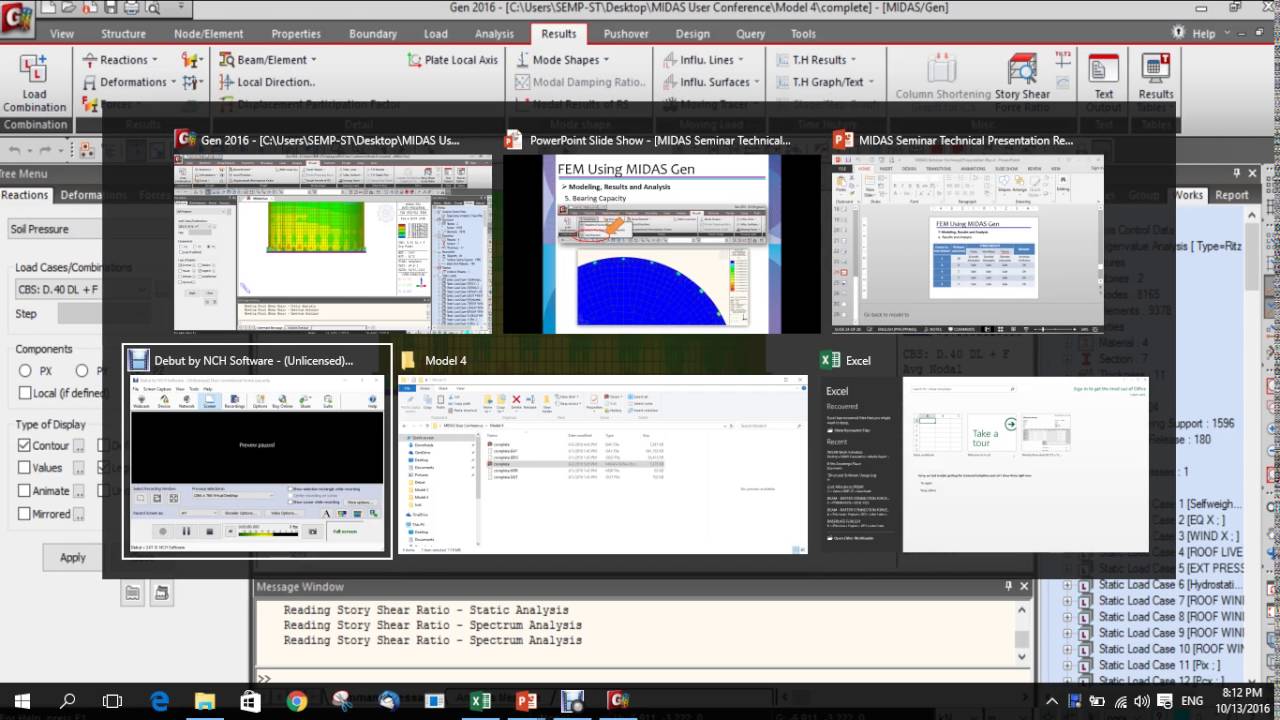Expand the Deformations dropdown arrow

click(173, 82)
